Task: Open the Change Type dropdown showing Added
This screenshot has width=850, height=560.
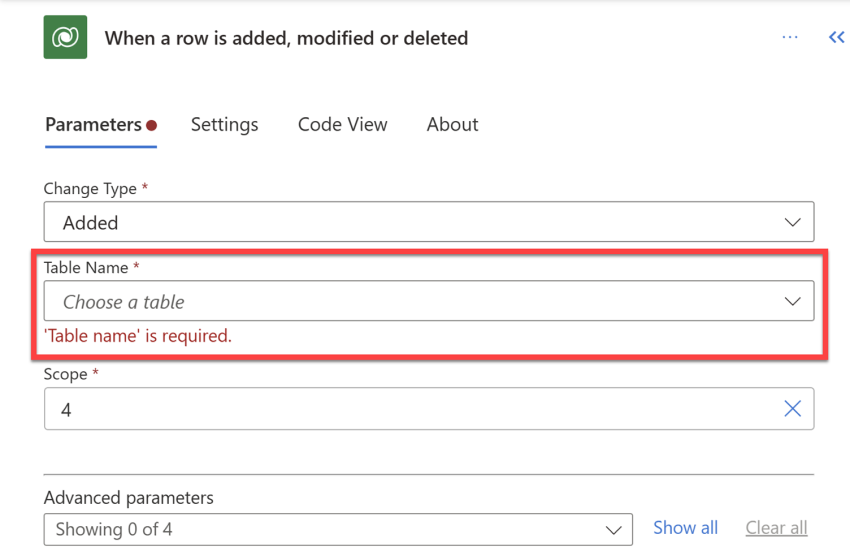Action: 429,222
